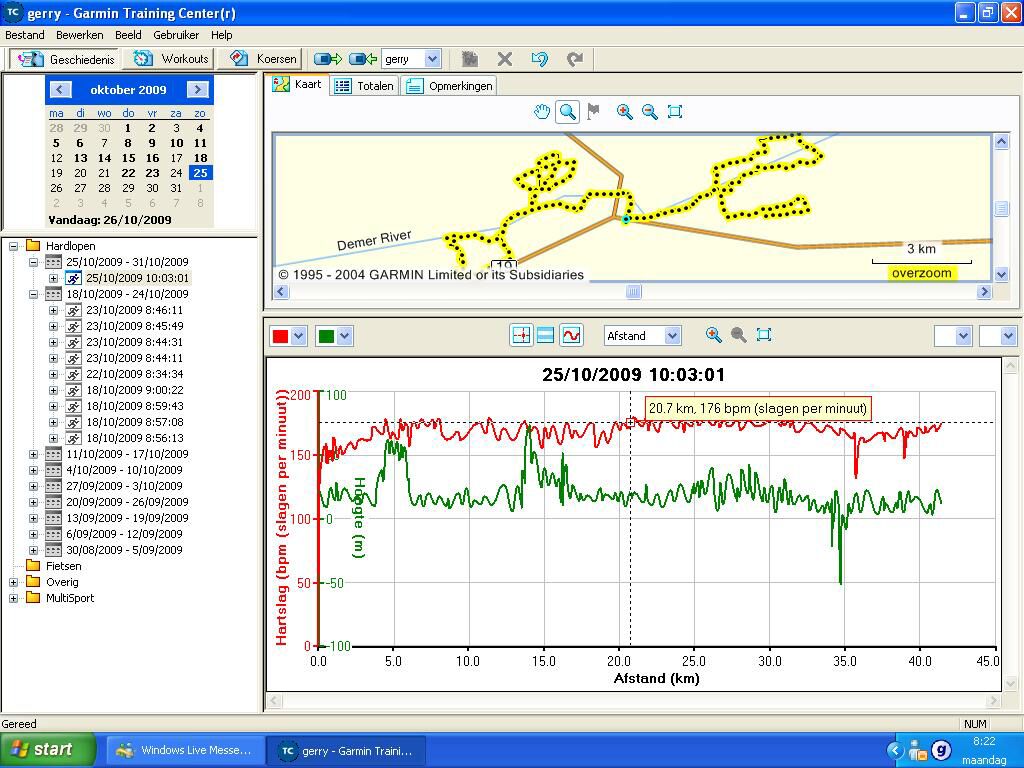Open the Help menu
This screenshot has width=1024, height=768.
[221, 35]
